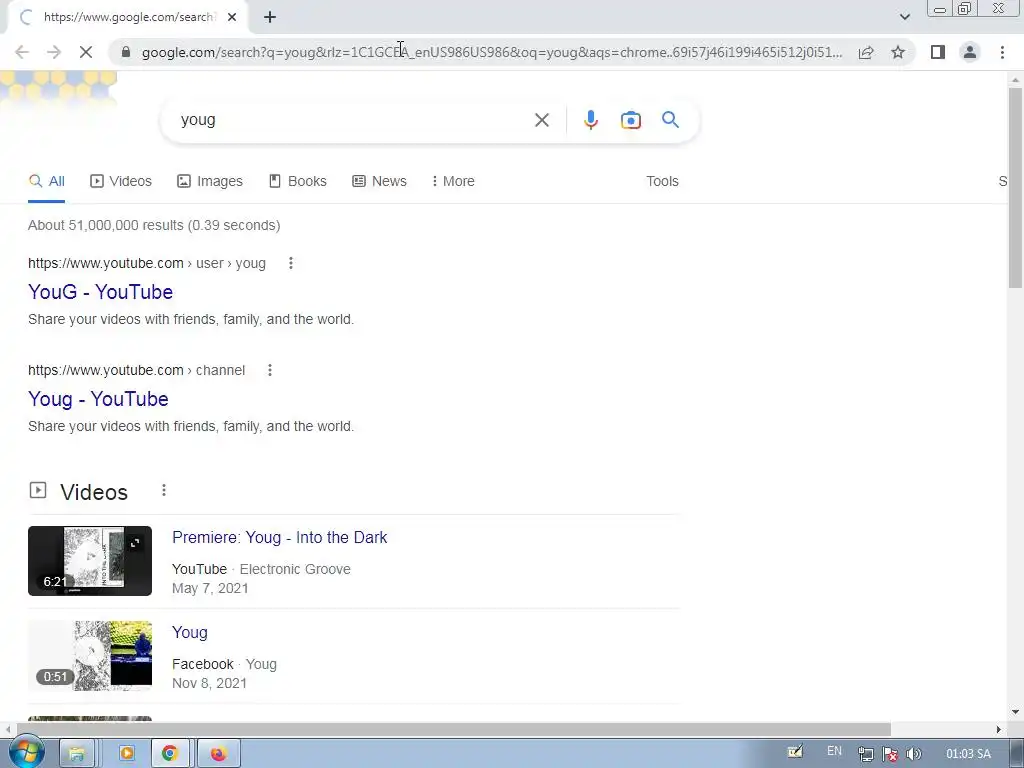This screenshot has width=1024, height=768.
Task: Click the address bar URL
Action: pyautogui.click(x=492, y=52)
